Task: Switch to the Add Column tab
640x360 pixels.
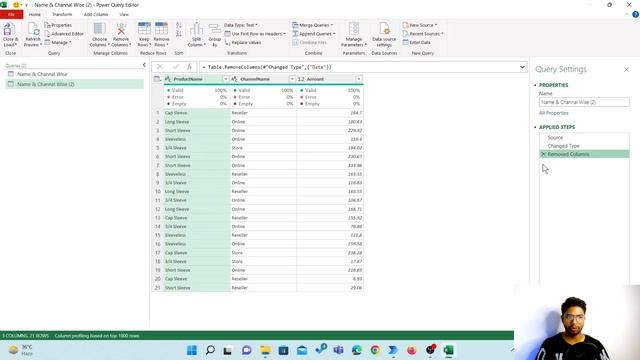Action: pyautogui.click(x=96, y=14)
